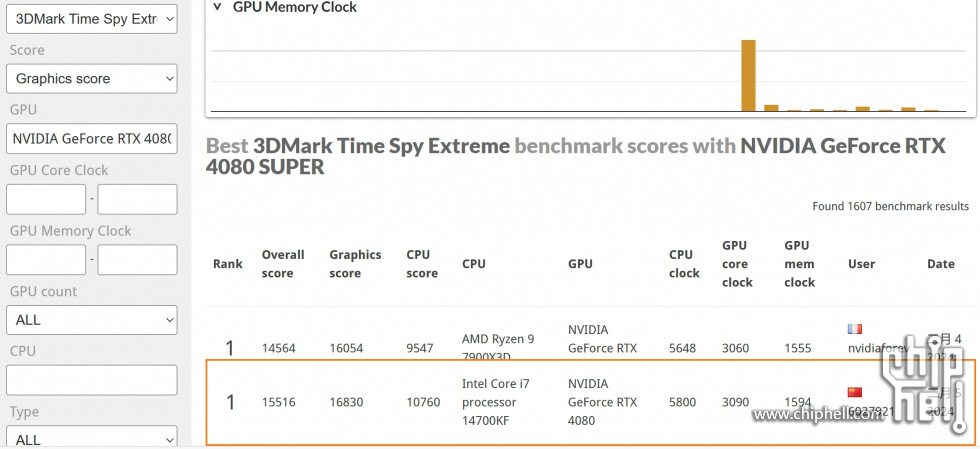
Task: Click the AMD Ryzen 9 7900X3D cell
Action: [x=498, y=346]
